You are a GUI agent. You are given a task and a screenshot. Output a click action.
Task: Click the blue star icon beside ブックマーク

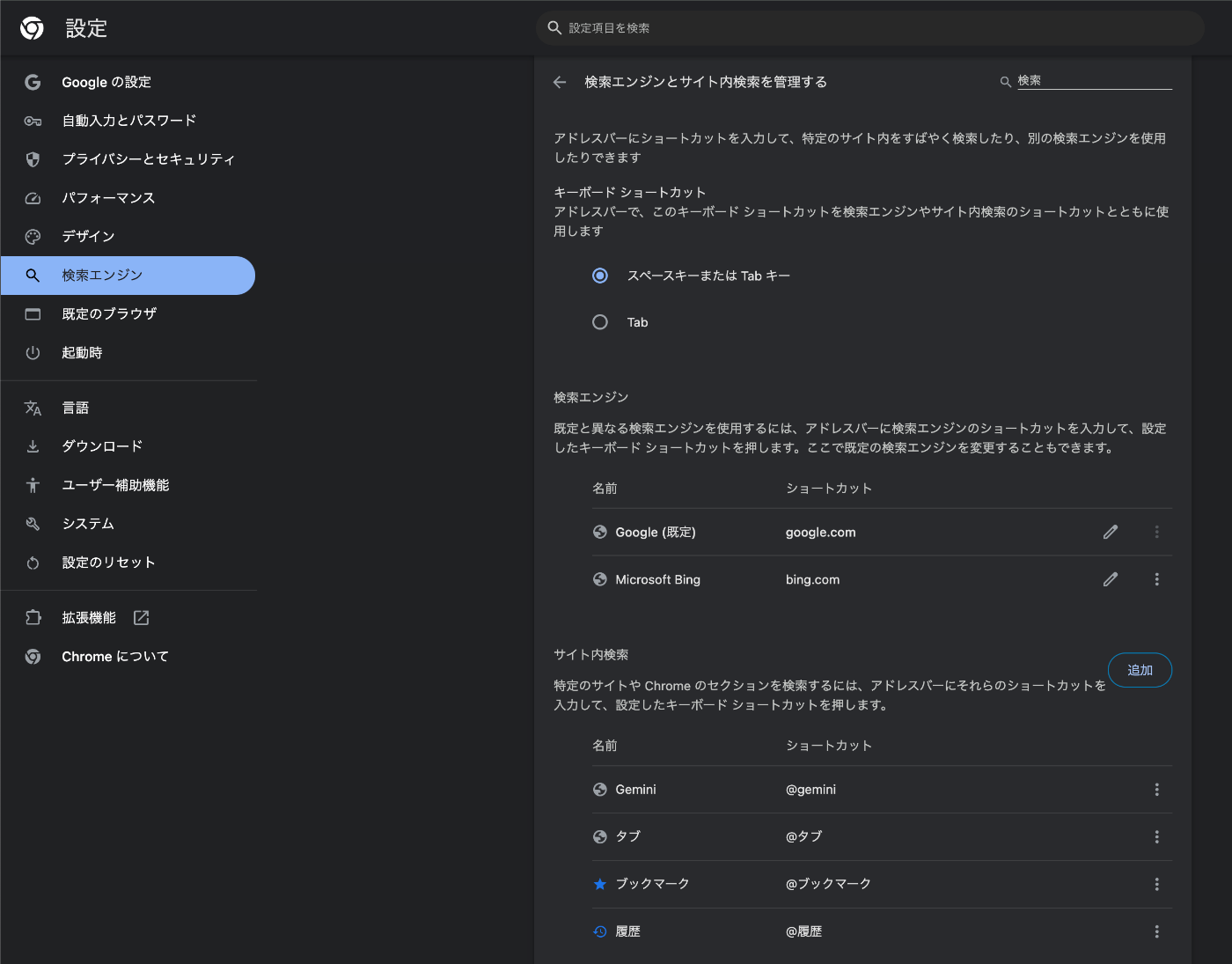[x=600, y=884]
